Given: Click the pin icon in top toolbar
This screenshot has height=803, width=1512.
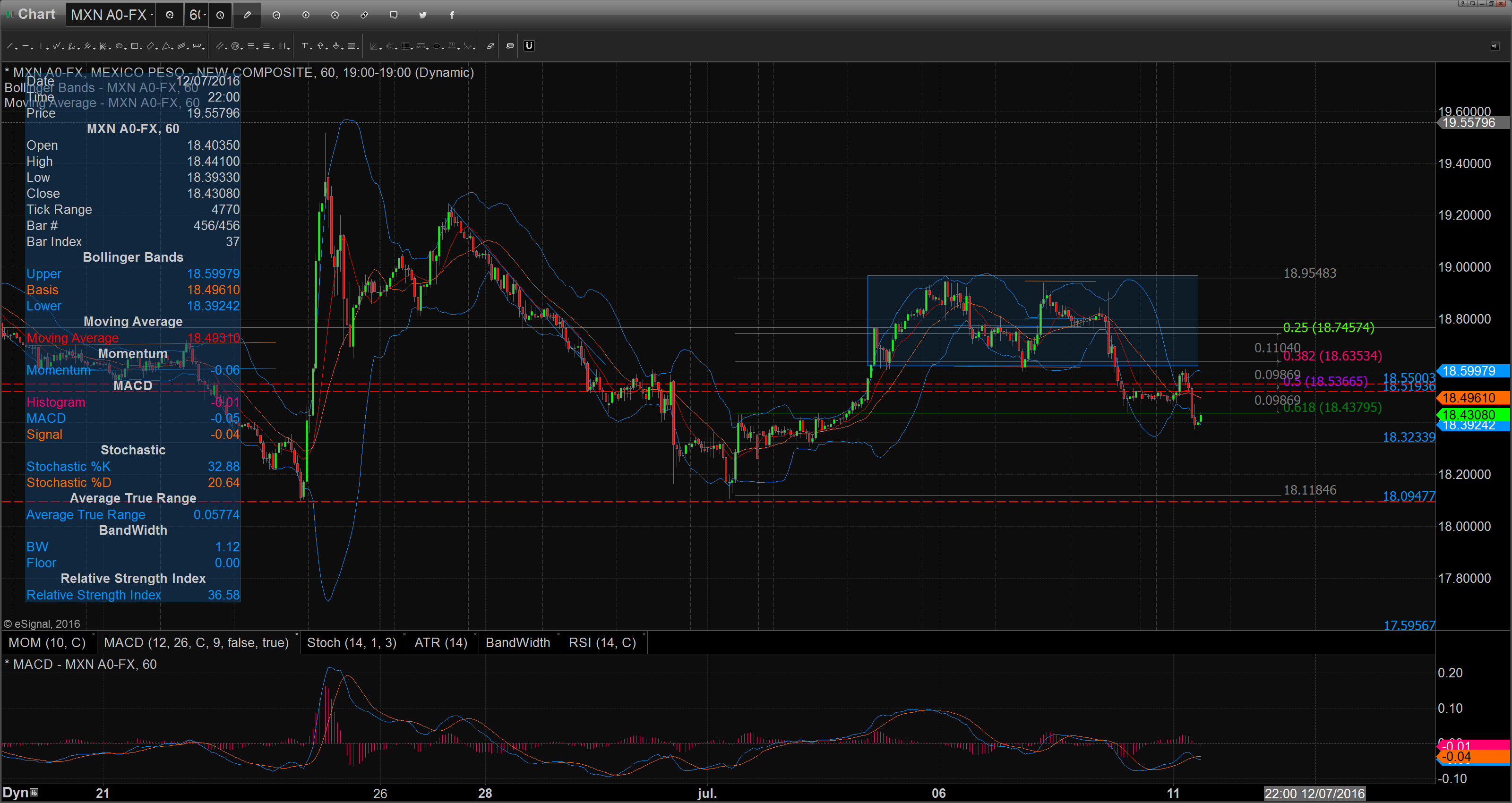Looking at the screenshot, I should [364, 15].
